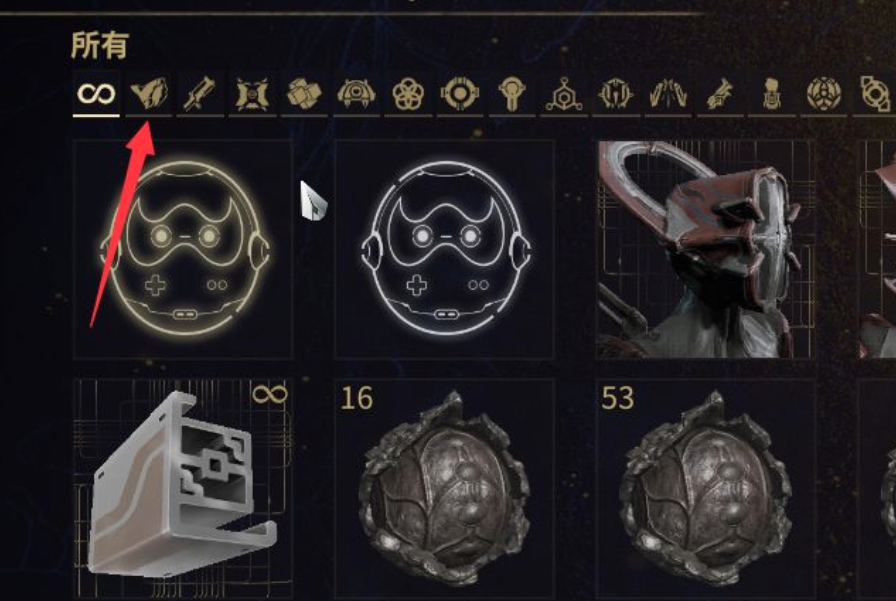896x601 pixels.
Task: Select the white robot face item
Action: (445, 249)
